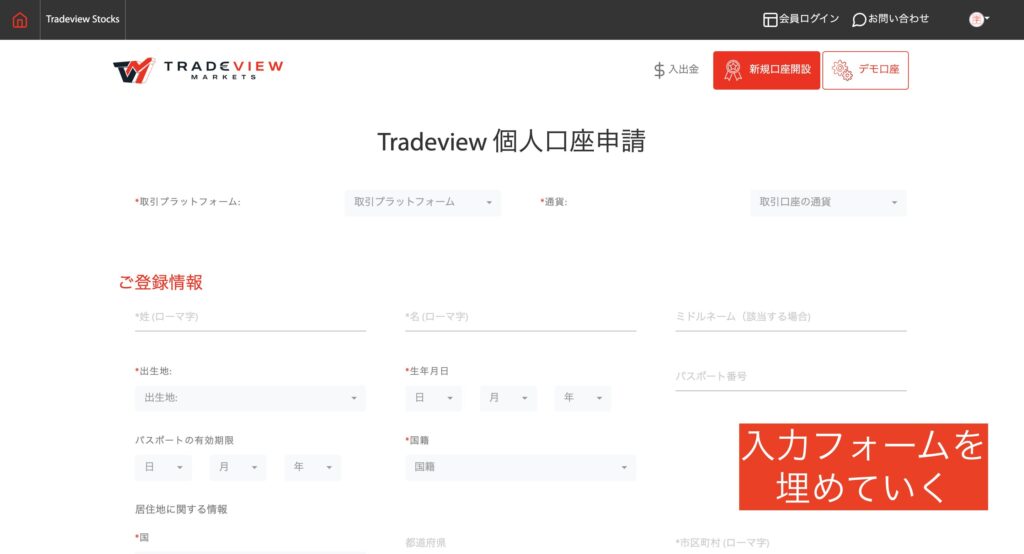Image resolution: width=1024 pixels, height=554 pixels.
Task: Open the passport expiry month dropdown
Action: (x=238, y=467)
